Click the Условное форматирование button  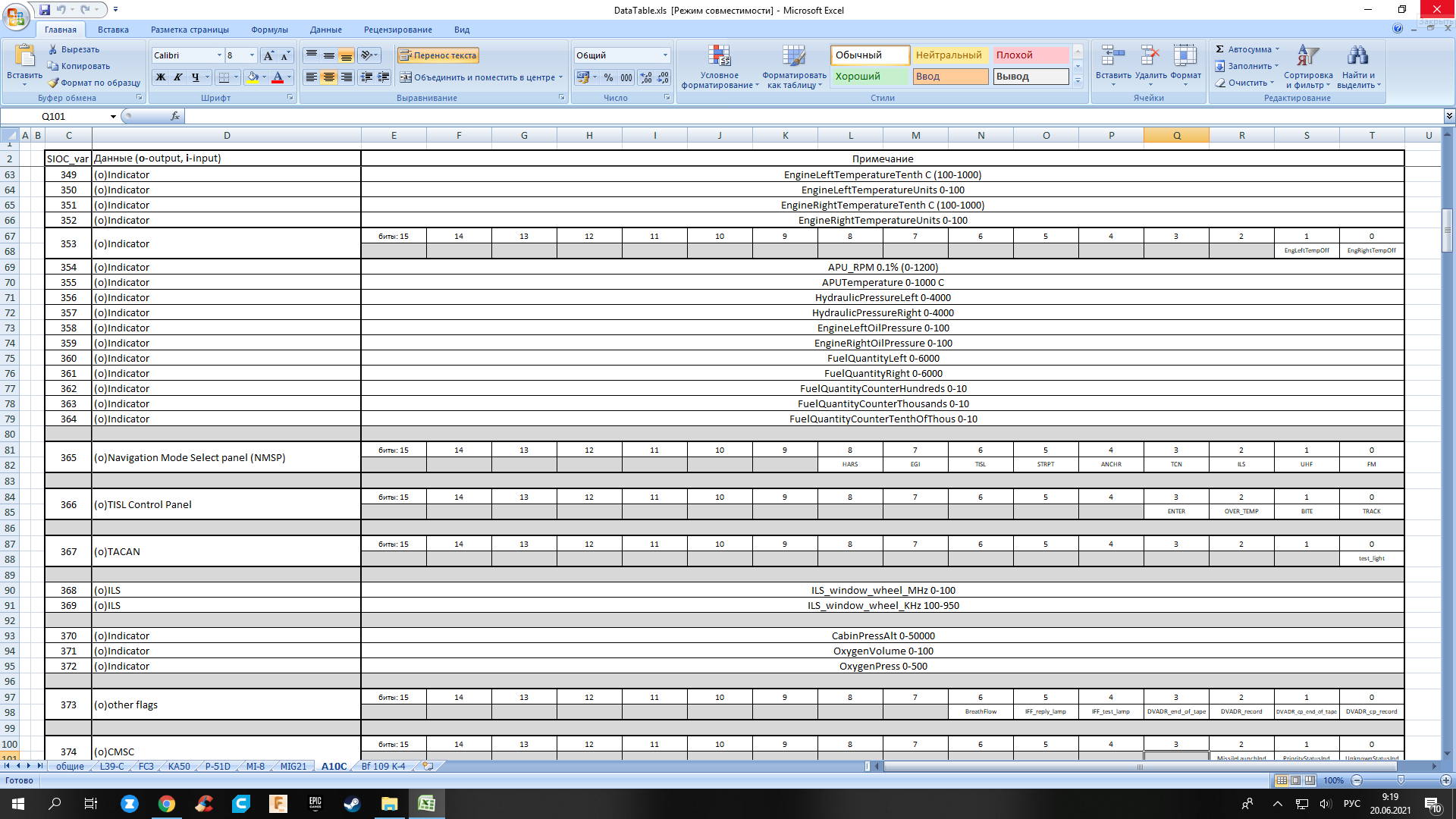(719, 67)
